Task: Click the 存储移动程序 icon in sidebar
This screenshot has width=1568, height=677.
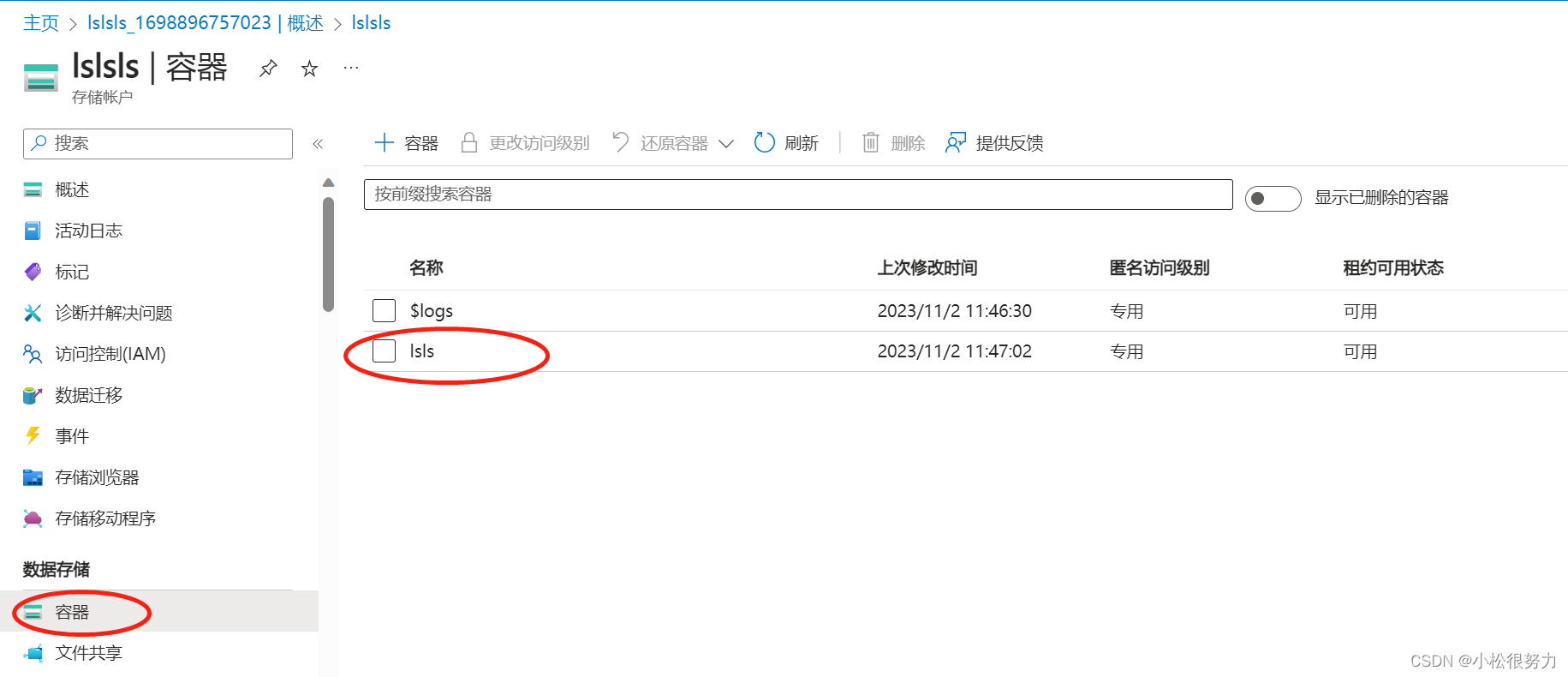Action: click(33, 518)
